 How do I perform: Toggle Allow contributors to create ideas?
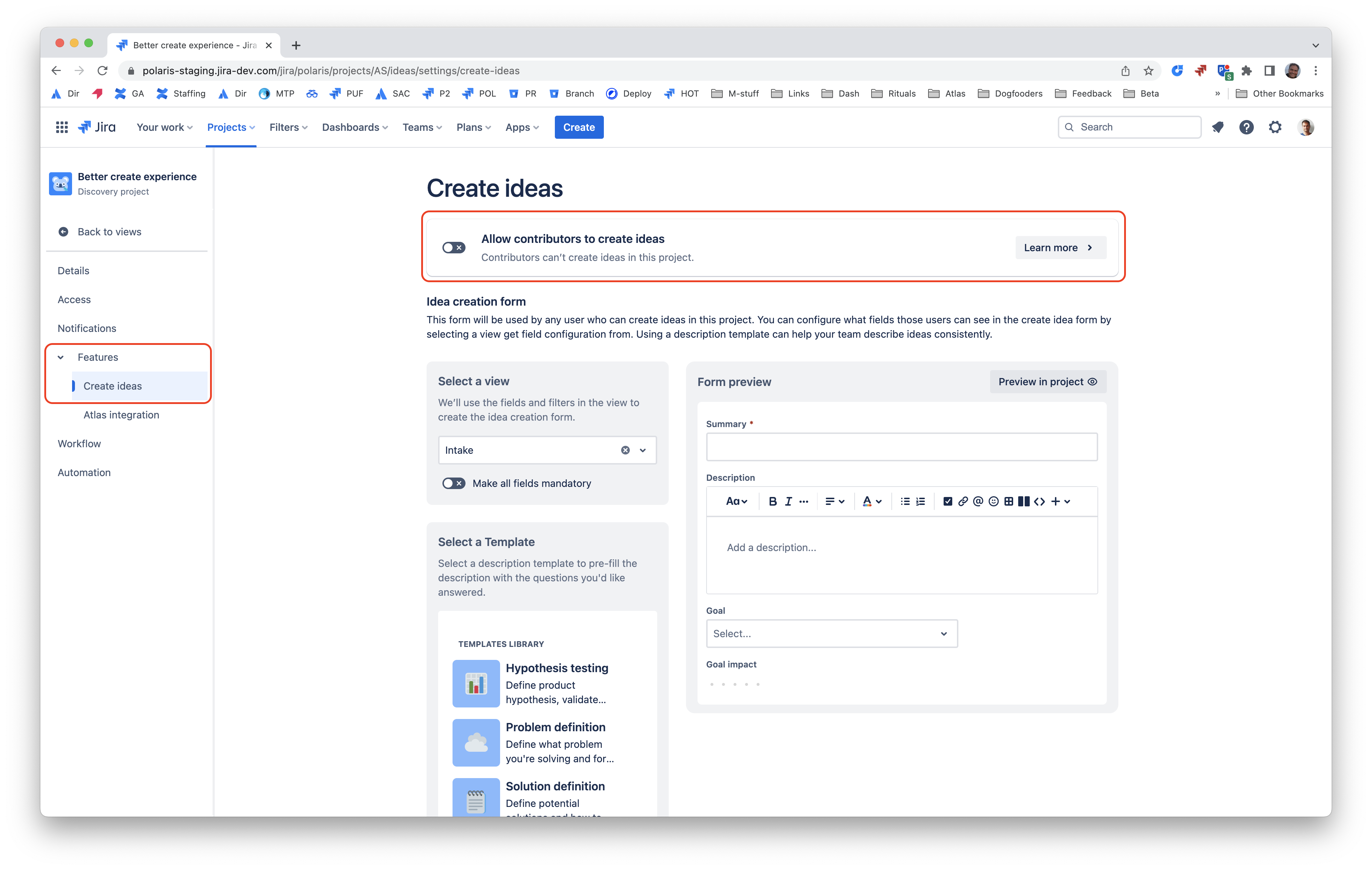(x=453, y=247)
